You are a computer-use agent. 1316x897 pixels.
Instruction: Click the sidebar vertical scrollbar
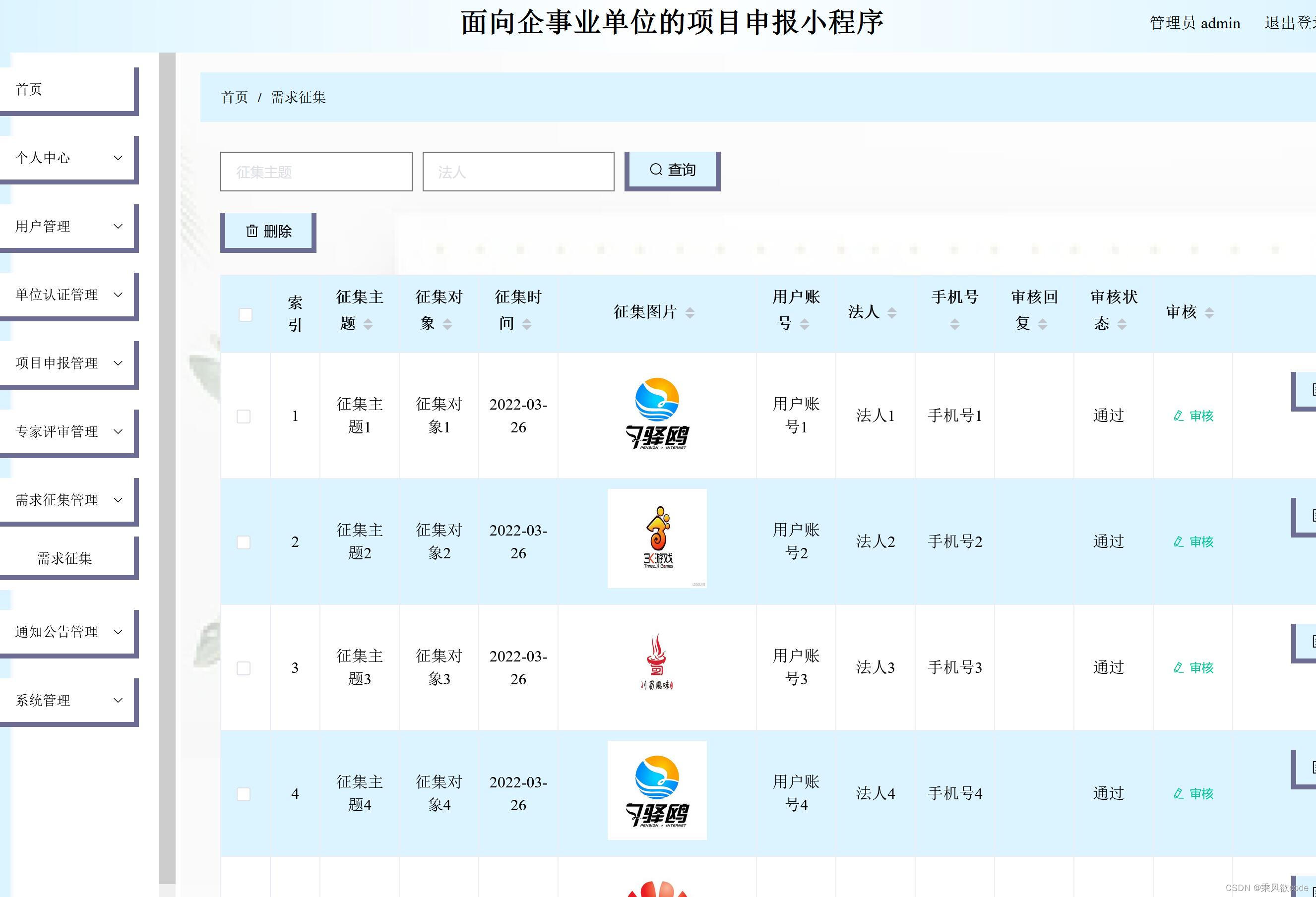[x=167, y=453]
